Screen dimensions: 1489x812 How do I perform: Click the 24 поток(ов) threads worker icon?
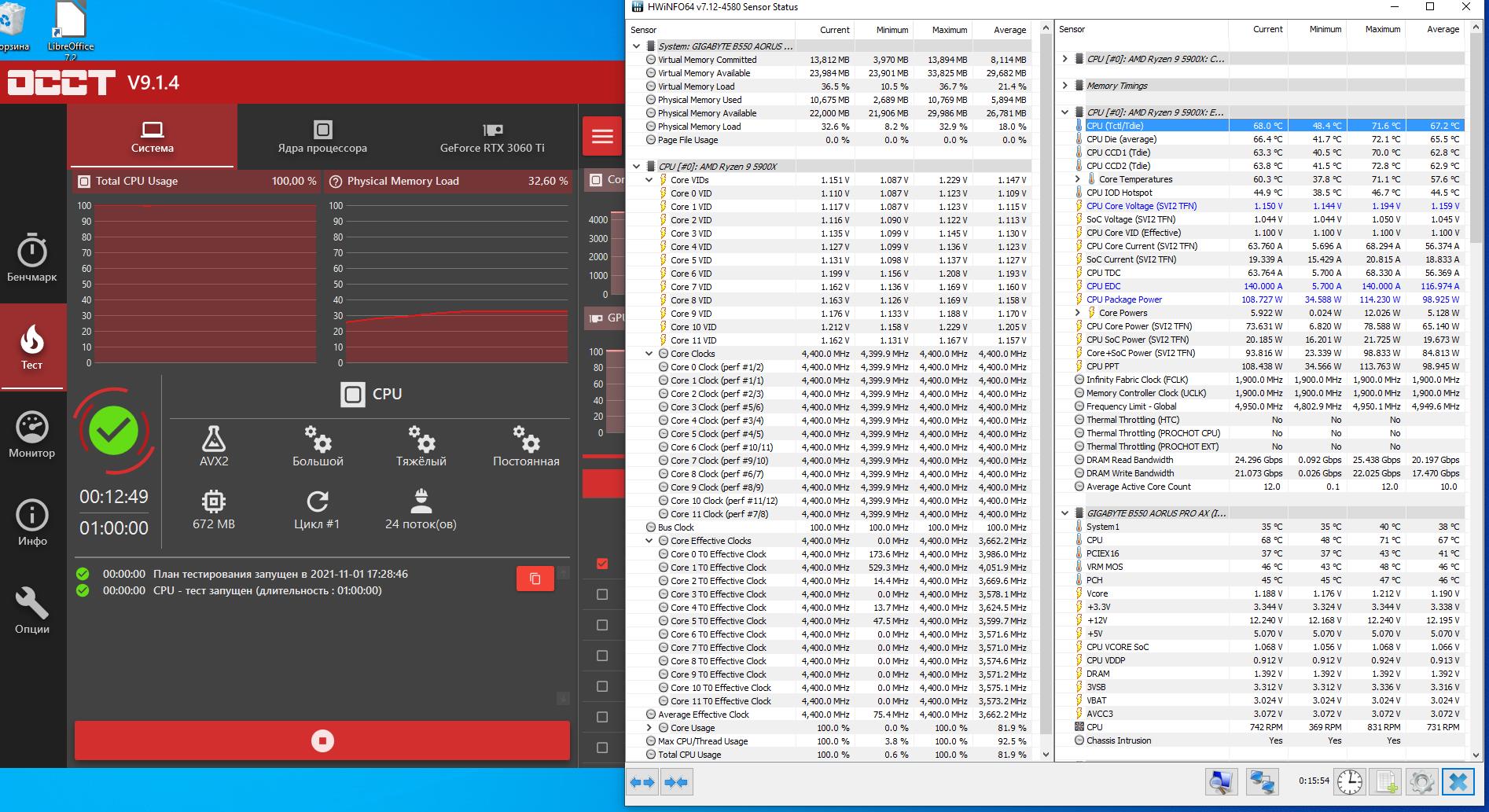click(421, 501)
